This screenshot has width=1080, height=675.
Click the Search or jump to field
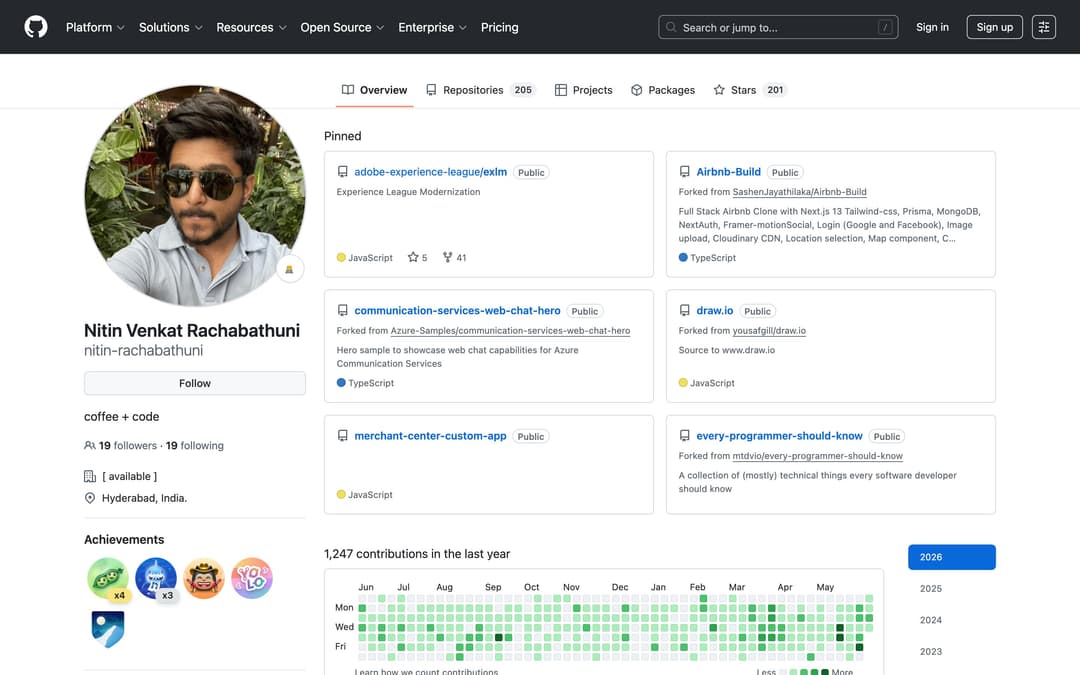click(778, 27)
